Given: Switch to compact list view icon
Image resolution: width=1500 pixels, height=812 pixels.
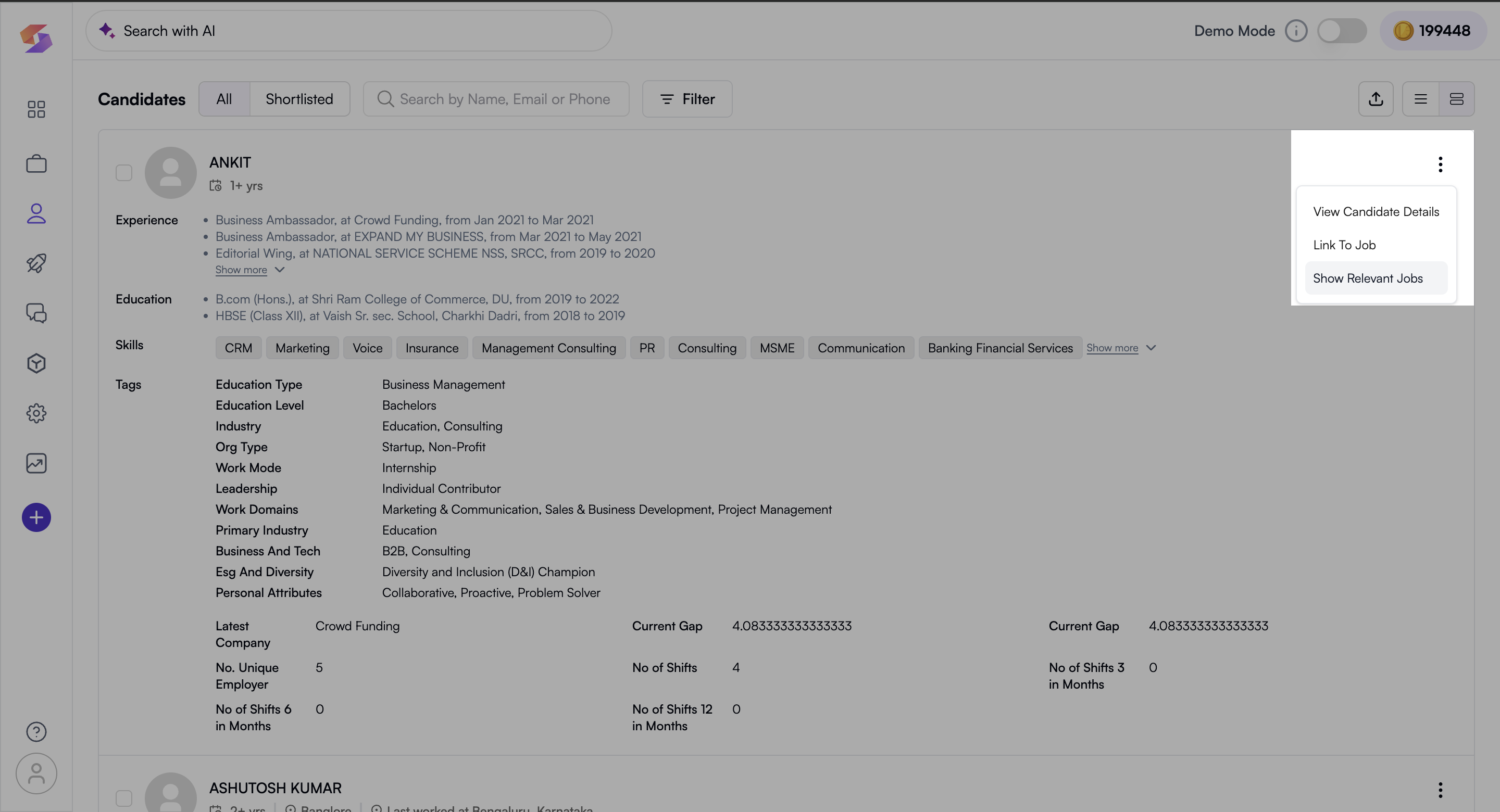Looking at the screenshot, I should (x=1421, y=99).
